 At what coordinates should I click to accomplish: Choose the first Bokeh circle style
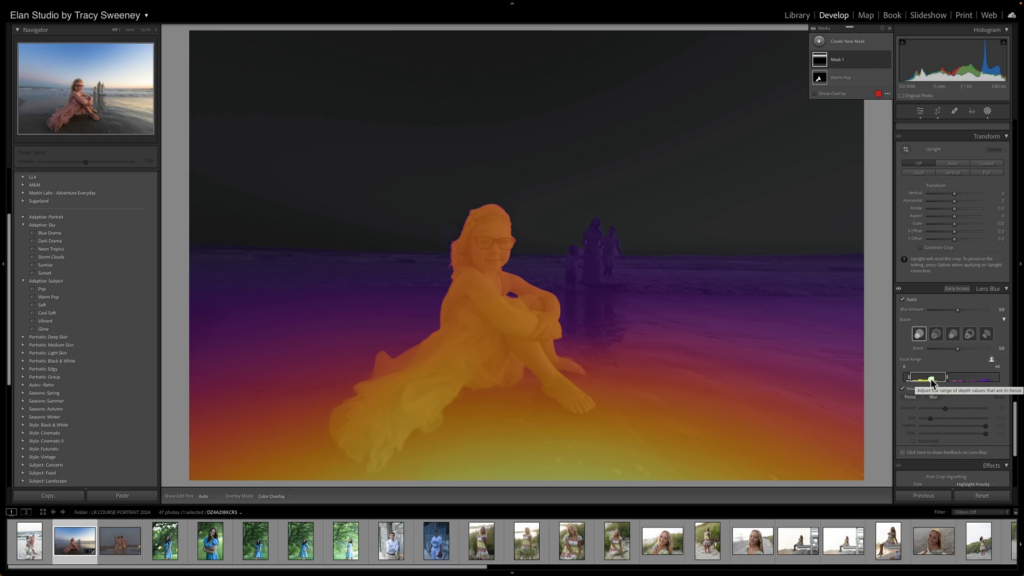tap(919, 334)
